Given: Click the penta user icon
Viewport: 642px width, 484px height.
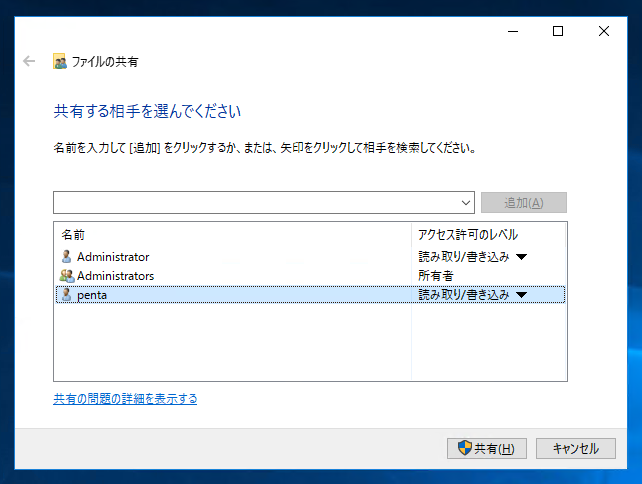Looking at the screenshot, I should click(66, 295).
